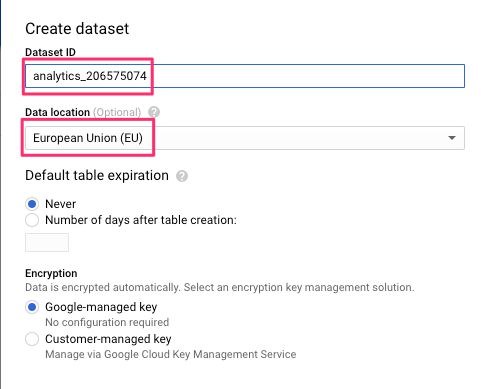The height and width of the screenshot is (389, 488).
Task: Select Number of days after table creation
Action: click(32, 220)
